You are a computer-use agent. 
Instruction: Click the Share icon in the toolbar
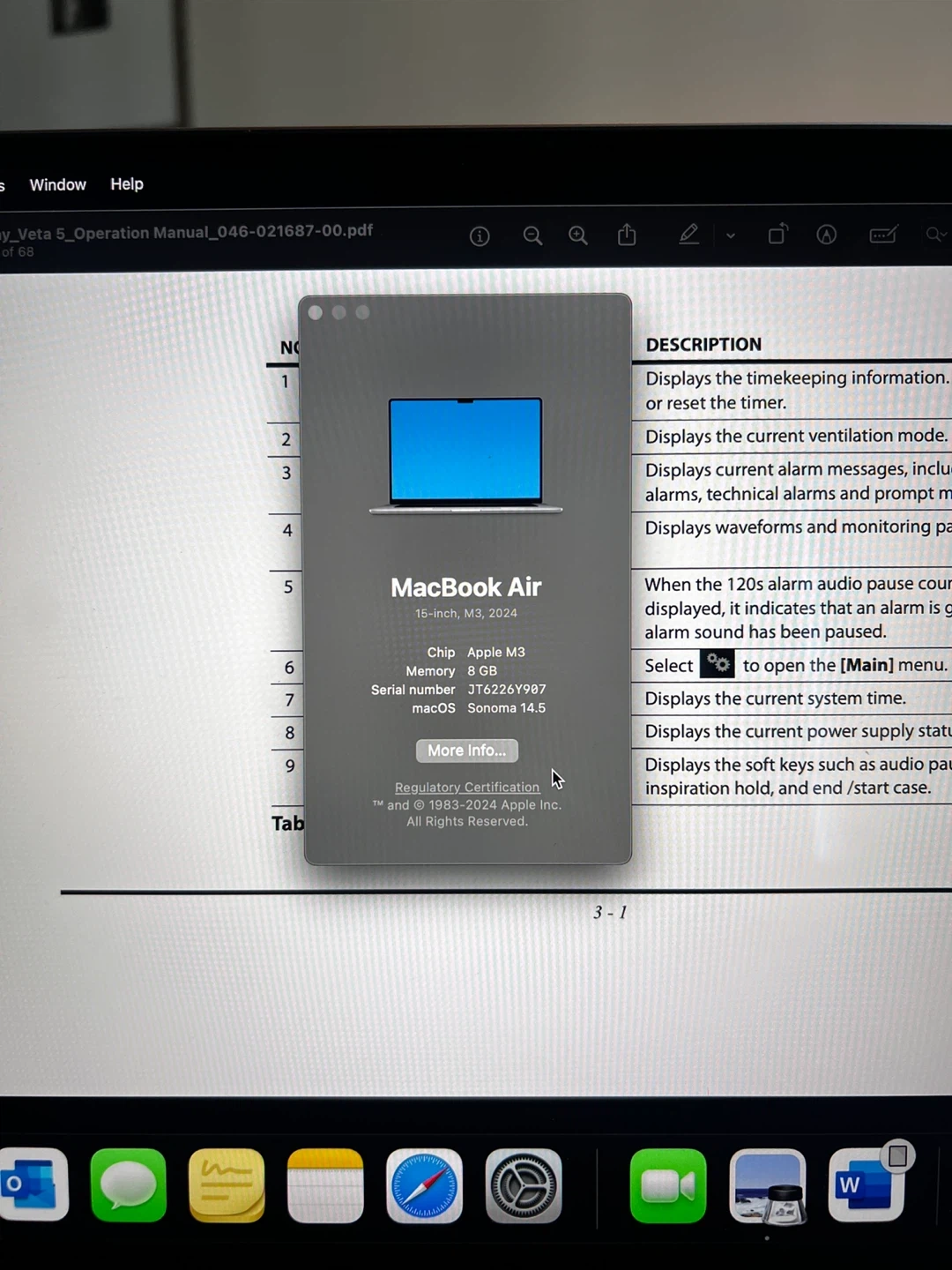click(x=627, y=235)
